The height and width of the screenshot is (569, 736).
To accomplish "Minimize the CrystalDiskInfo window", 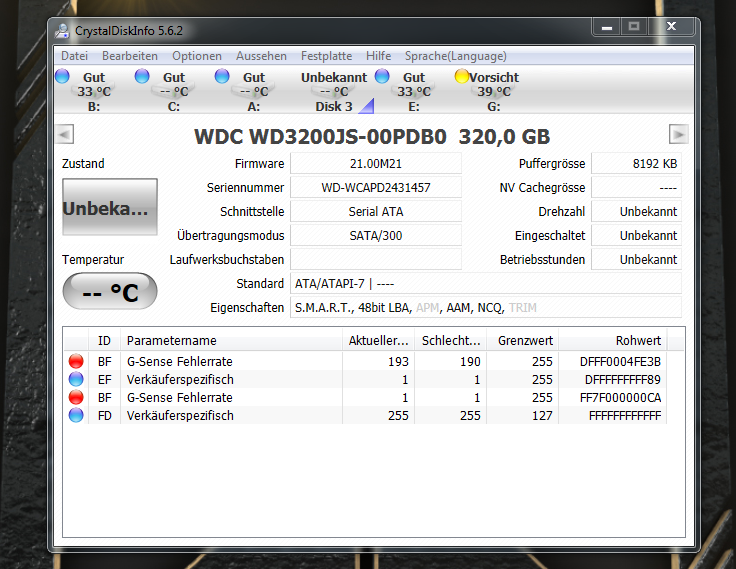I will pyautogui.click(x=607, y=27).
